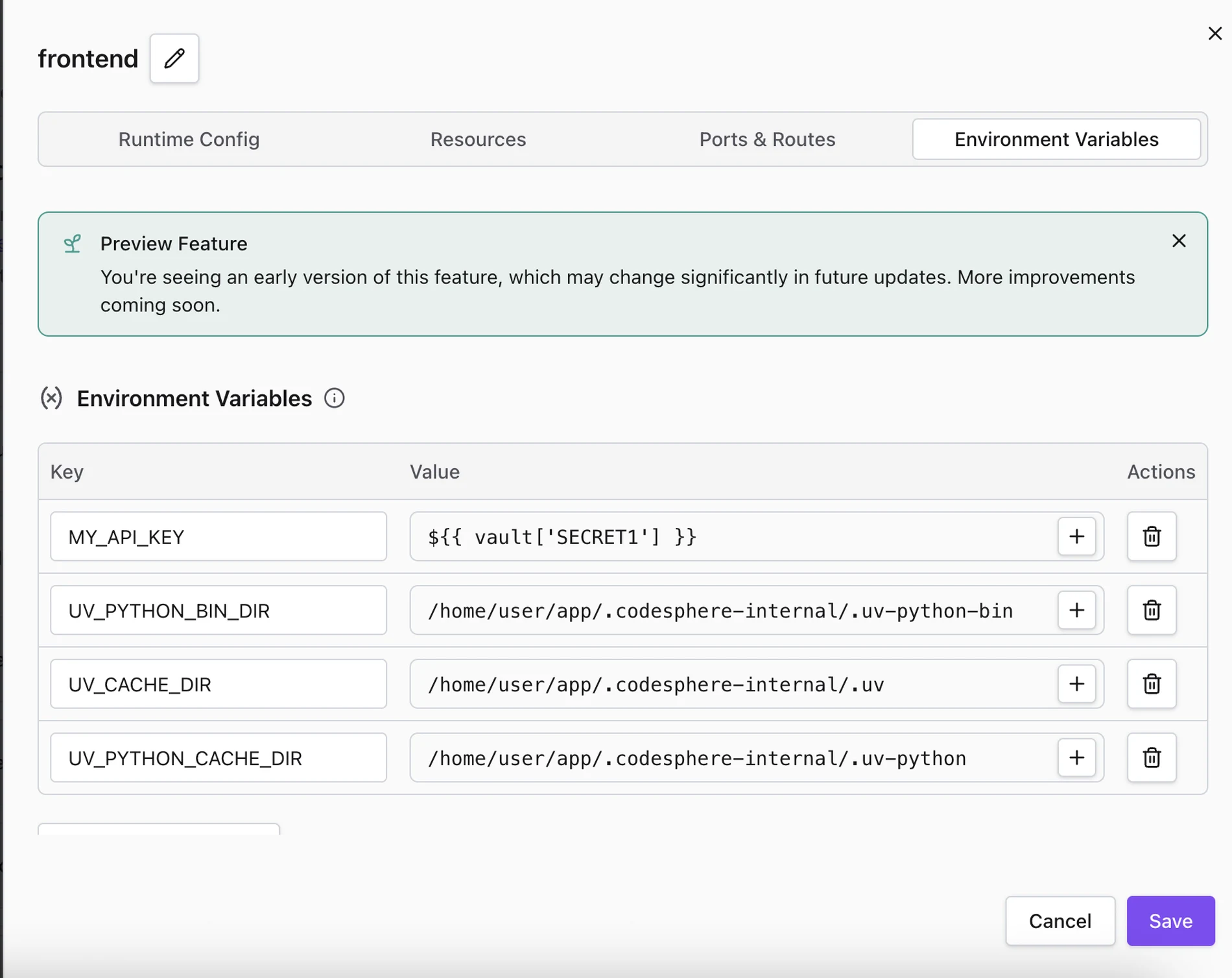Image resolution: width=1232 pixels, height=978 pixels.
Task: Click the Cancel button
Action: click(x=1060, y=921)
